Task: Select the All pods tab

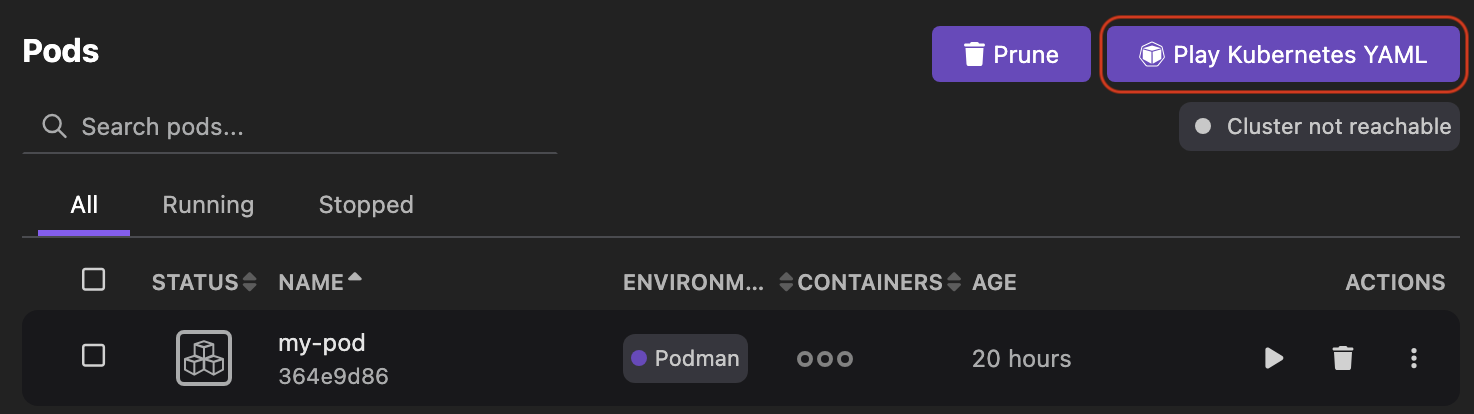Action: tap(84, 205)
